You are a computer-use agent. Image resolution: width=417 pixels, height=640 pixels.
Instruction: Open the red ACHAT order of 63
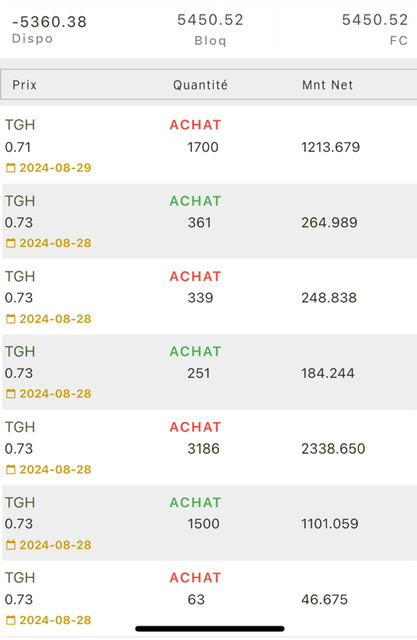click(195, 578)
